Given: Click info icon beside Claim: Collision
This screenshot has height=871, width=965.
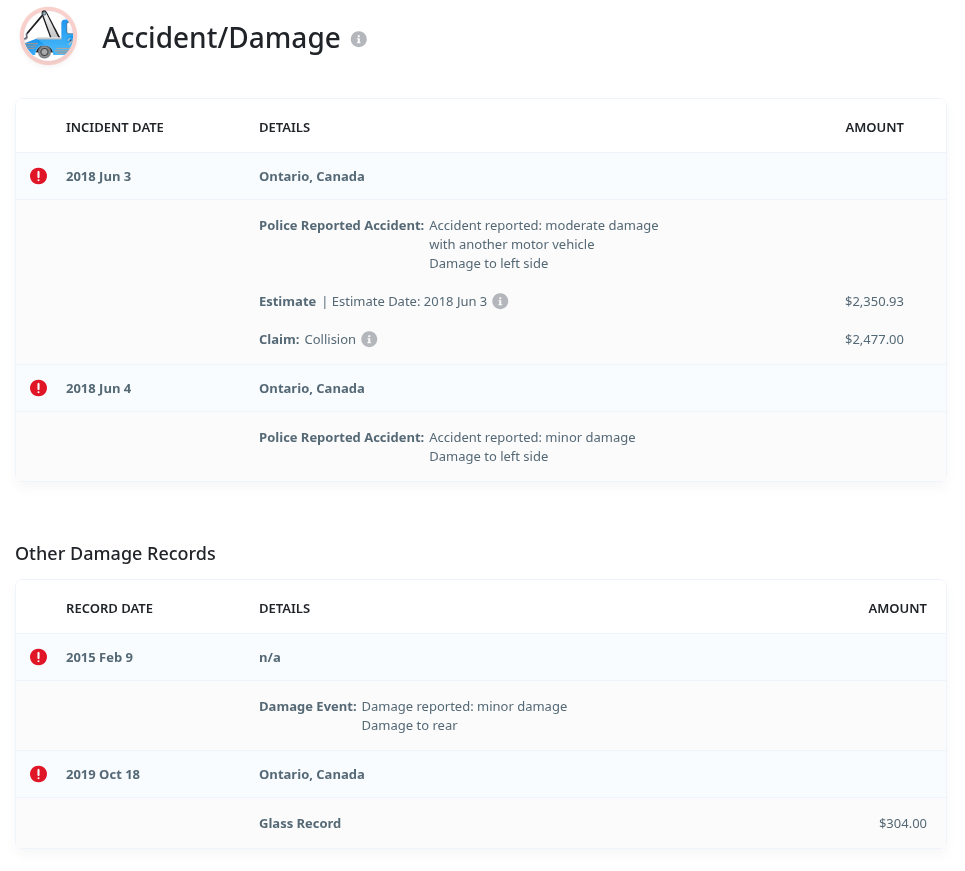Looking at the screenshot, I should point(369,340).
